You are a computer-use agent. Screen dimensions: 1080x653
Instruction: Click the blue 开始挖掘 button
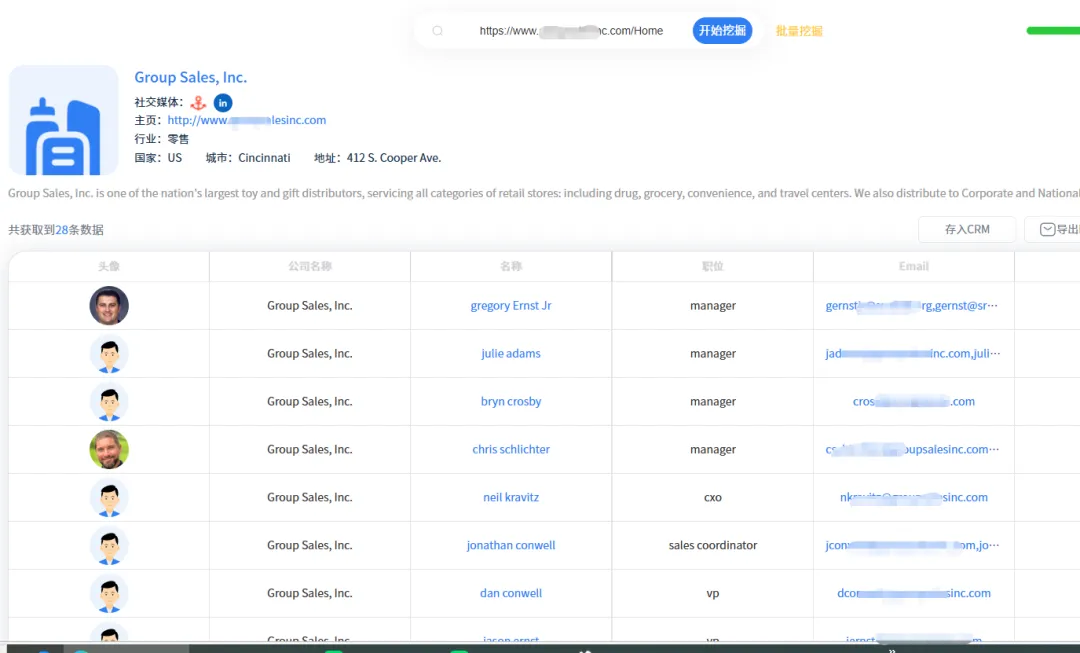coord(722,30)
